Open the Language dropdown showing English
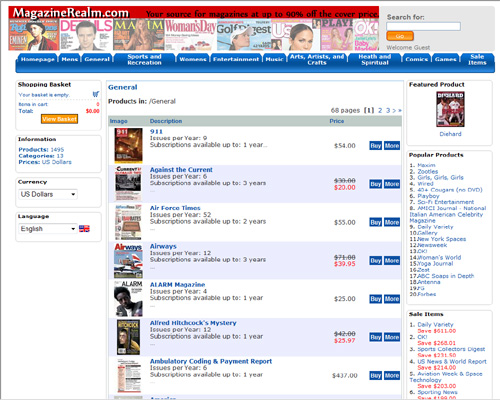500x400 pixels. click(x=48, y=229)
